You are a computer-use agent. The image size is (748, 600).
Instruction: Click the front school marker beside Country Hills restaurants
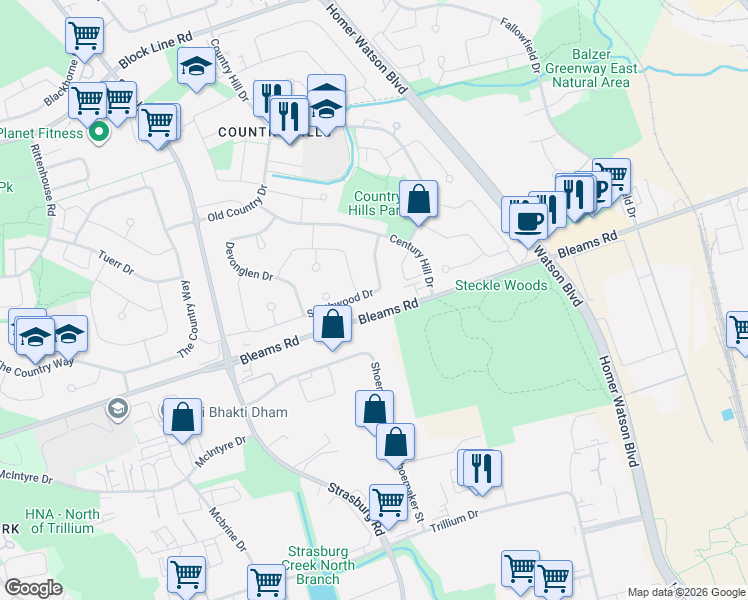tap(326, 112)
